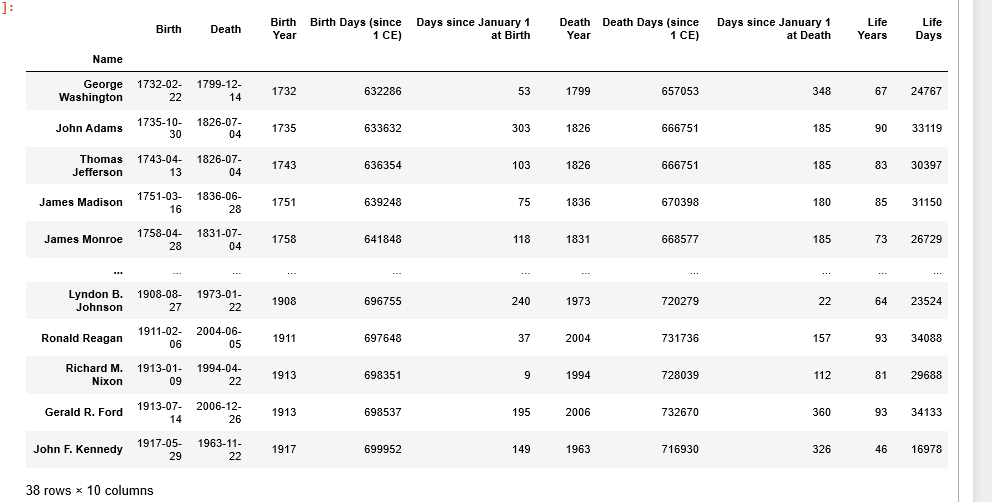Select the John Adams row name
This screenshot has height=502, width=992.
[89, 128]
